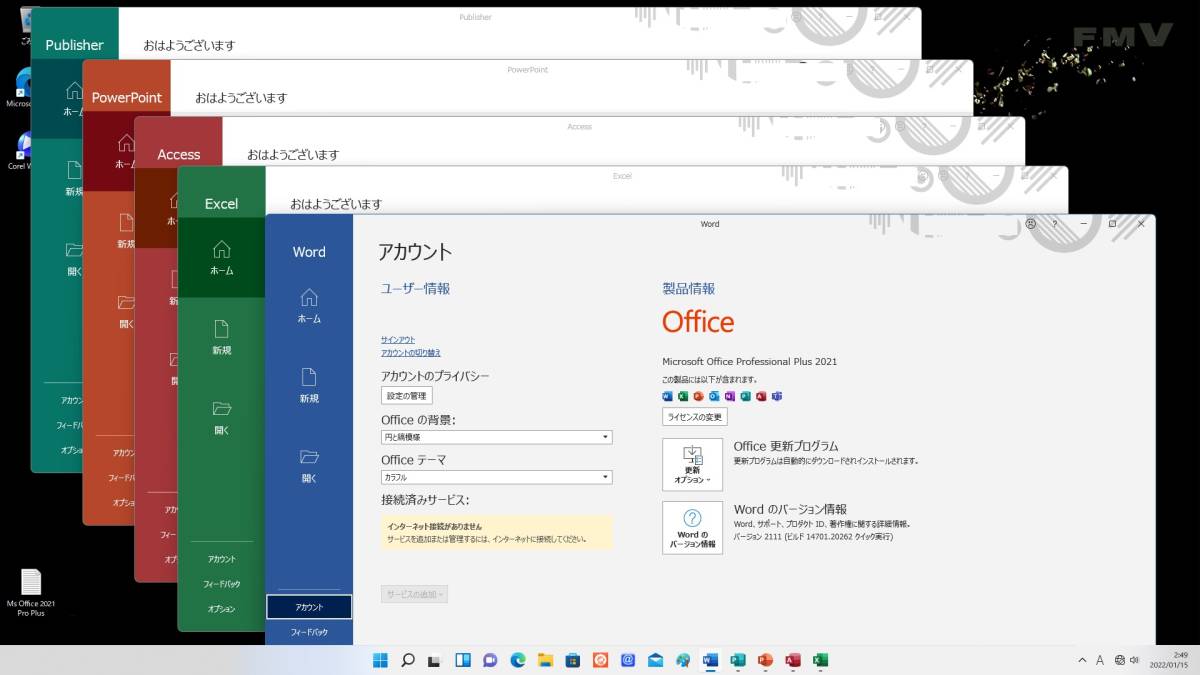The height and width of the screenshot is (675, 1200).
Task: Select アカウント in Excel window sidebar
Action: pos(222,559)
